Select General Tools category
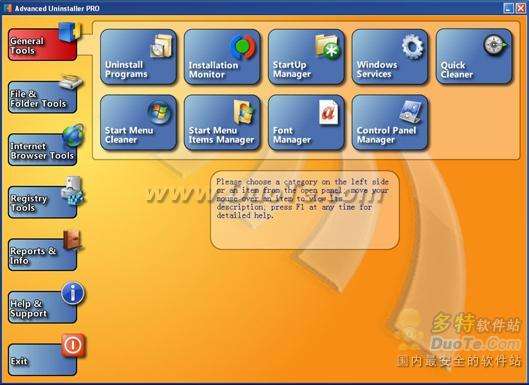The image size is (529, 385). tap(42, 45)
